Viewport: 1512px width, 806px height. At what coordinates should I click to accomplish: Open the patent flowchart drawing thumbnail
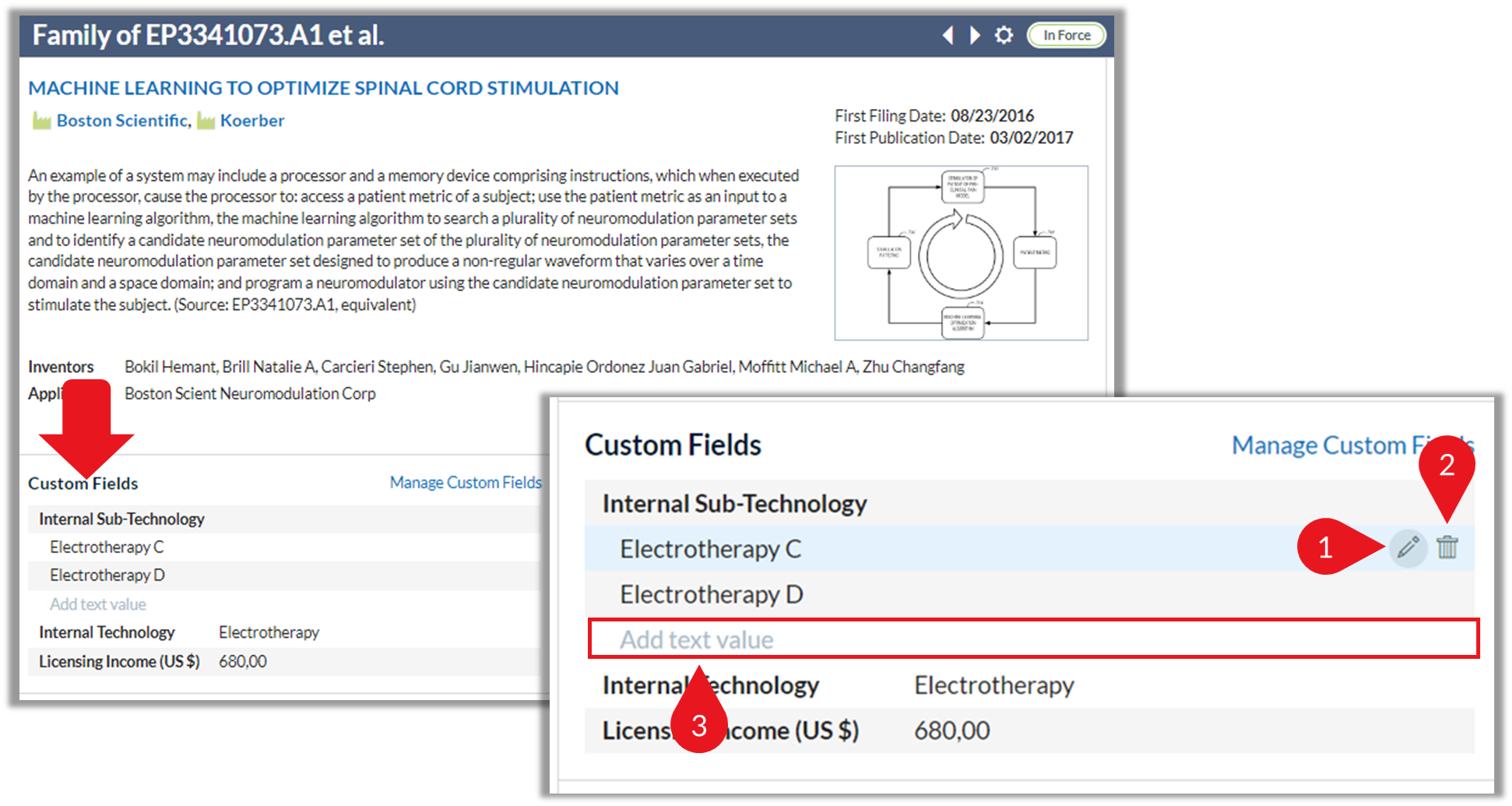click(961, 252)
